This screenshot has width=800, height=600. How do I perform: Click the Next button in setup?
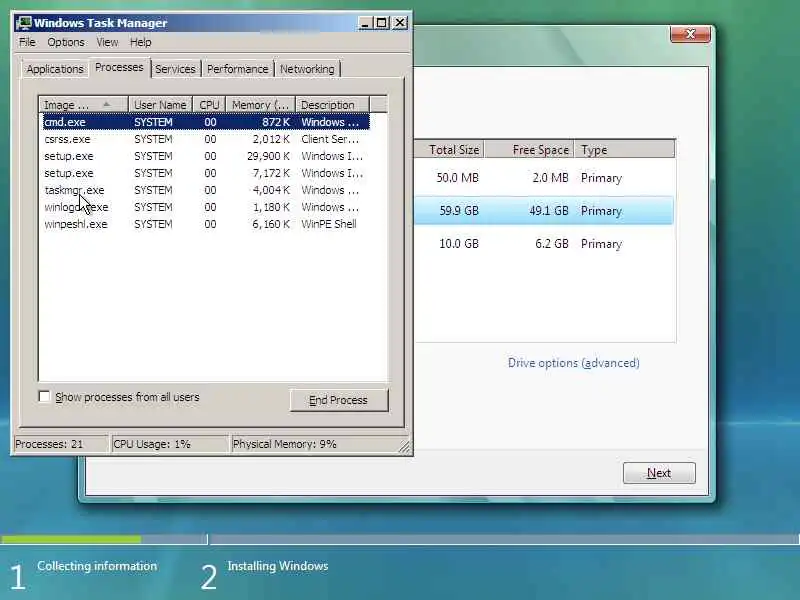(x=659, y=473)
